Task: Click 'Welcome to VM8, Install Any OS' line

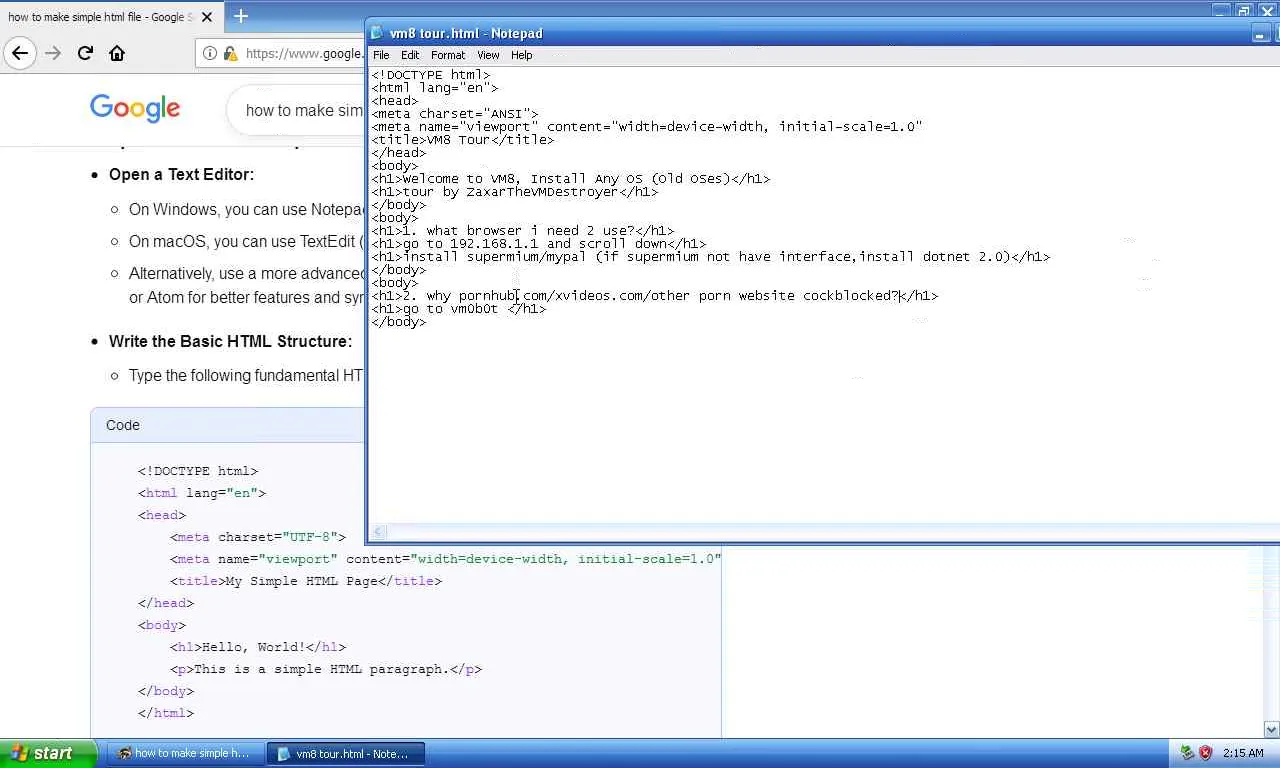Action: [x=570, y=179]
